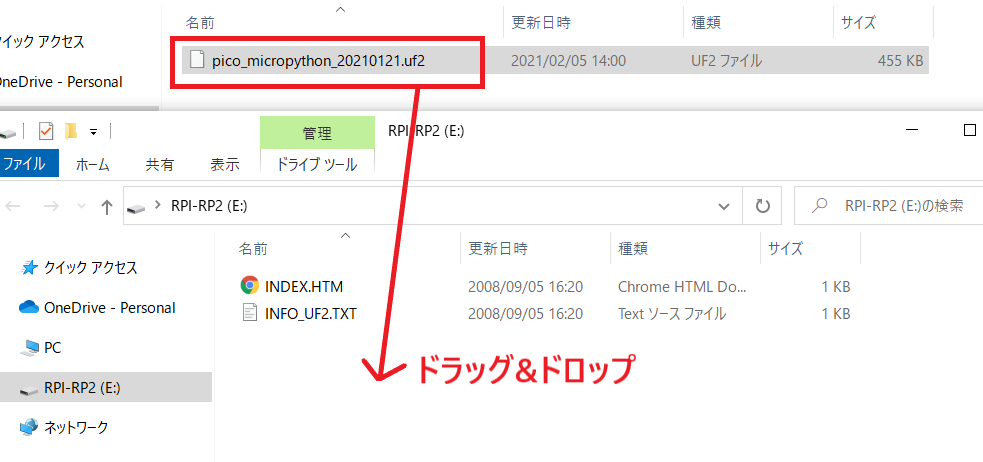983x462 pixels.
Task: Click the RPI-RP2 (E:)の検索 search box
Action: click(889, 206)
